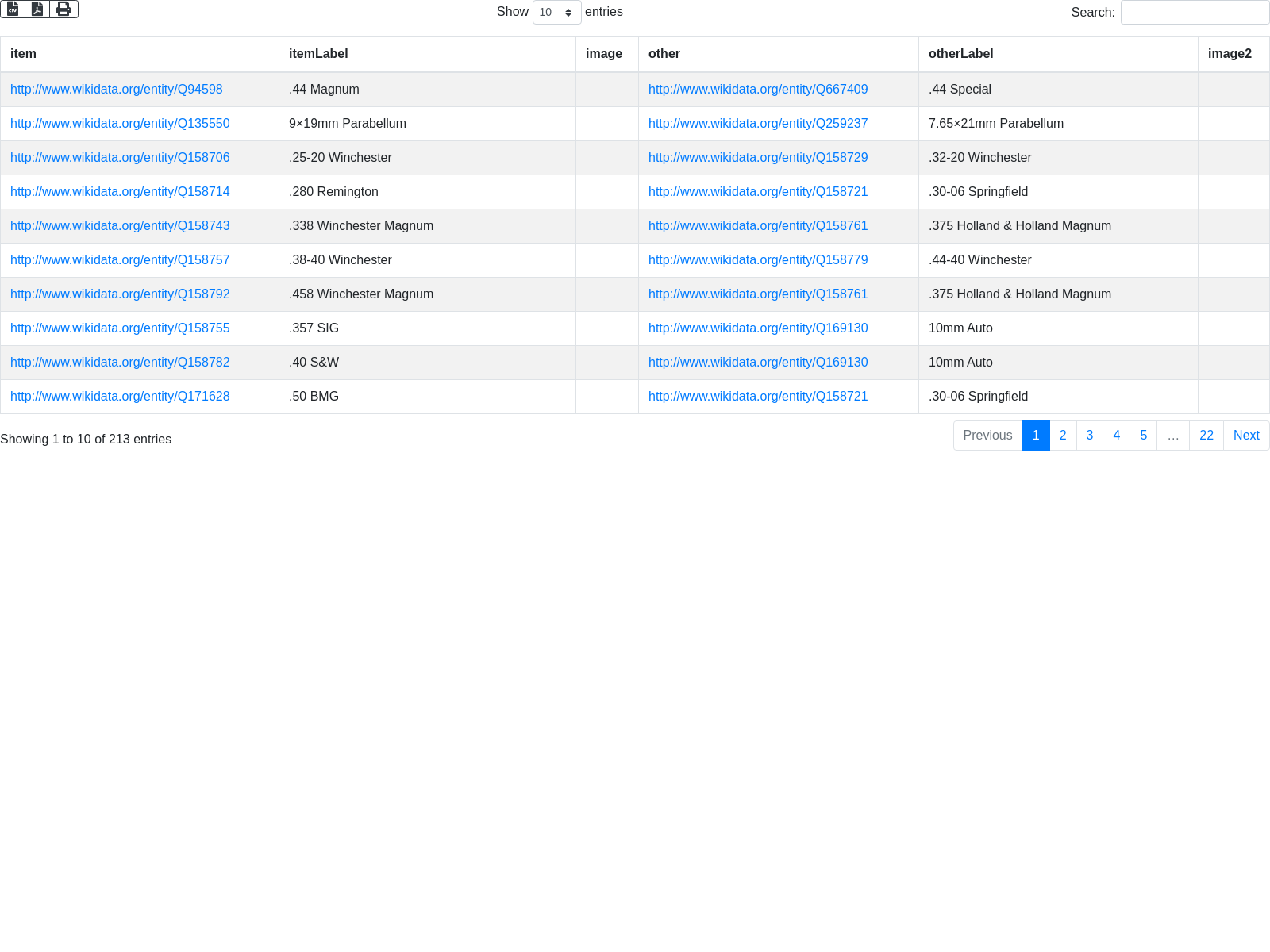Select the .357 SIG cell
The height and width of the screenshot is (952, 1270).
427,328
